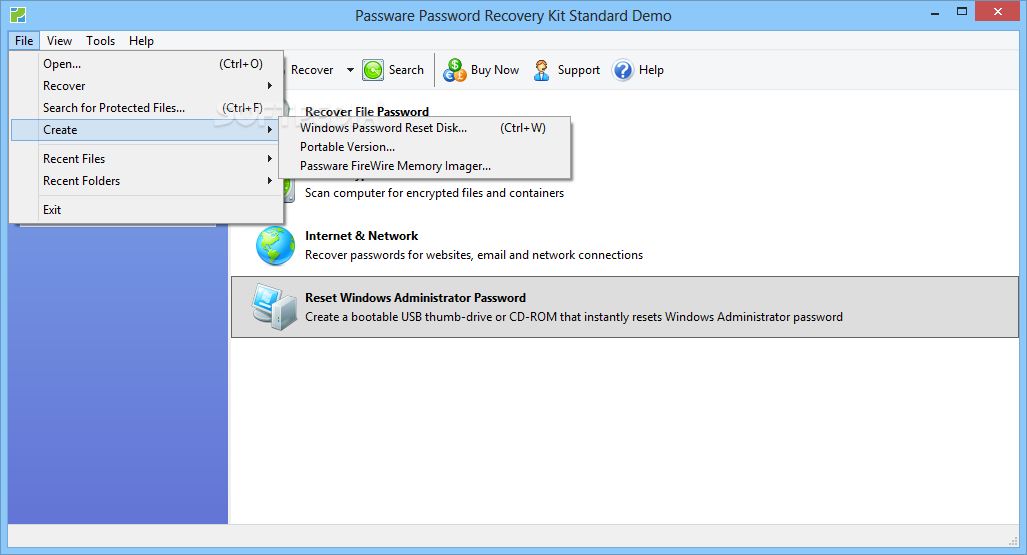Open the File menu

(24, 41)
